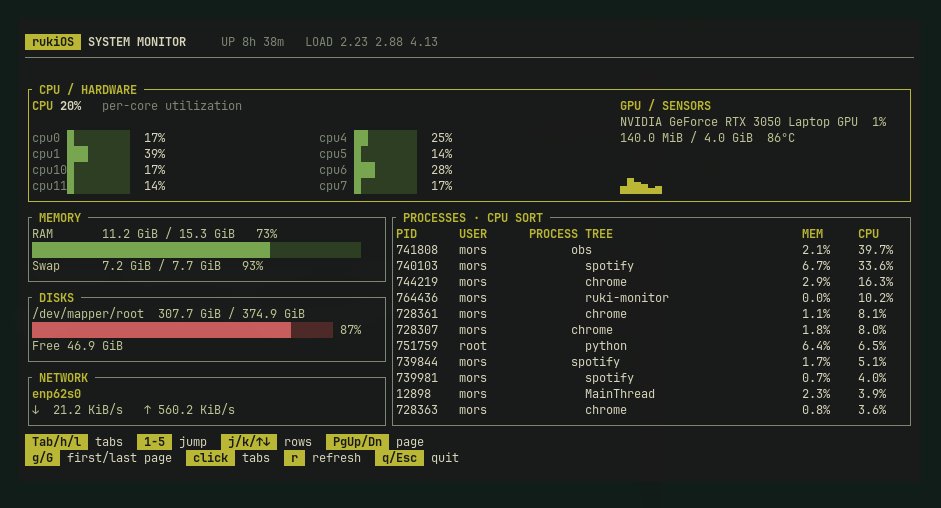Click the CPU 20% total utilization label
Image resolution: width=941 pixels, height=508 pixels.
tap(56, 106)
